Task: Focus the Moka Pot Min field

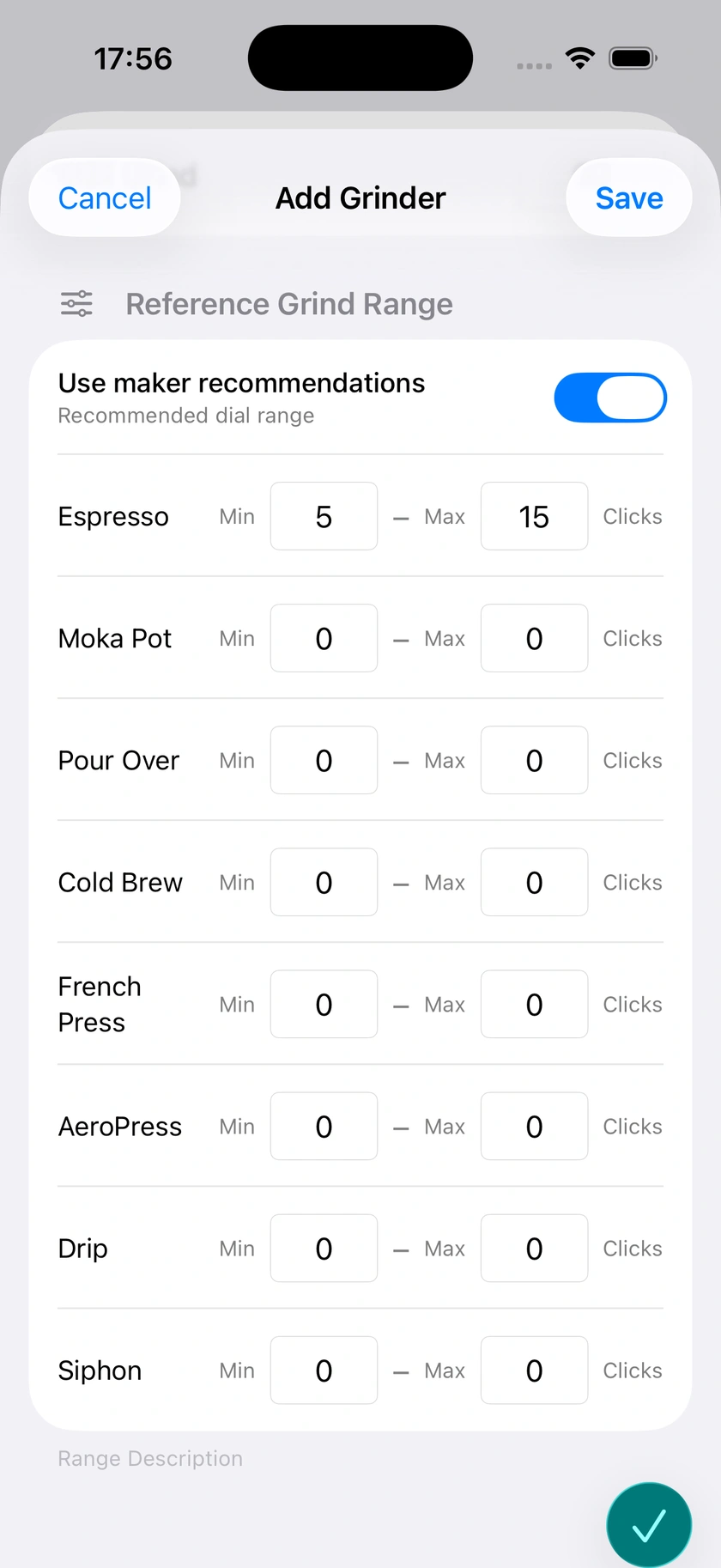Action: coord(324,638)
